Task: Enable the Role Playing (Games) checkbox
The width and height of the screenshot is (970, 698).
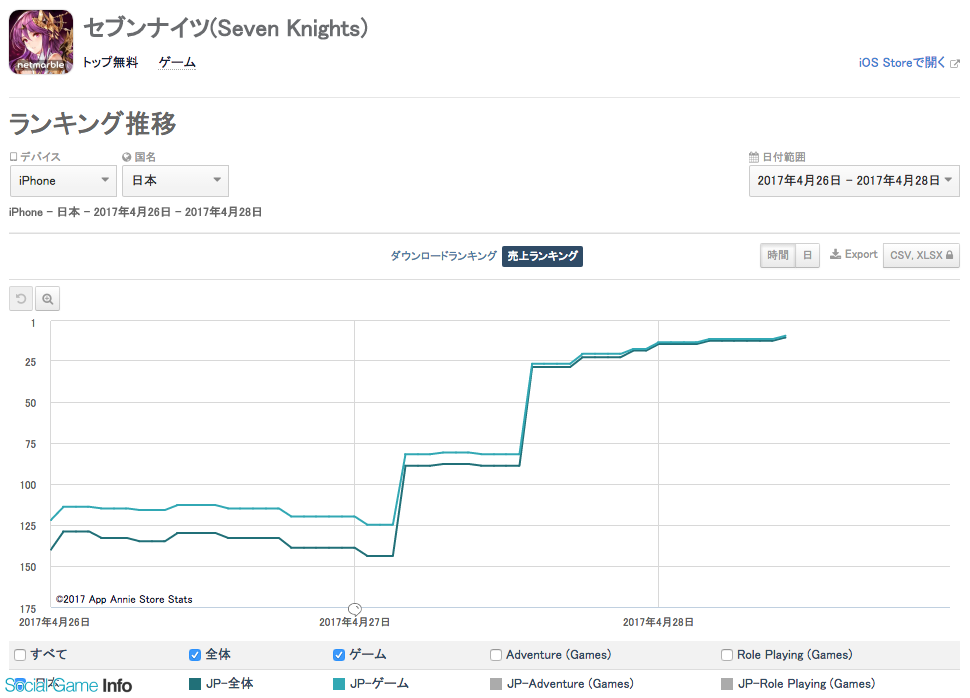Action: [x=727, y=655]
